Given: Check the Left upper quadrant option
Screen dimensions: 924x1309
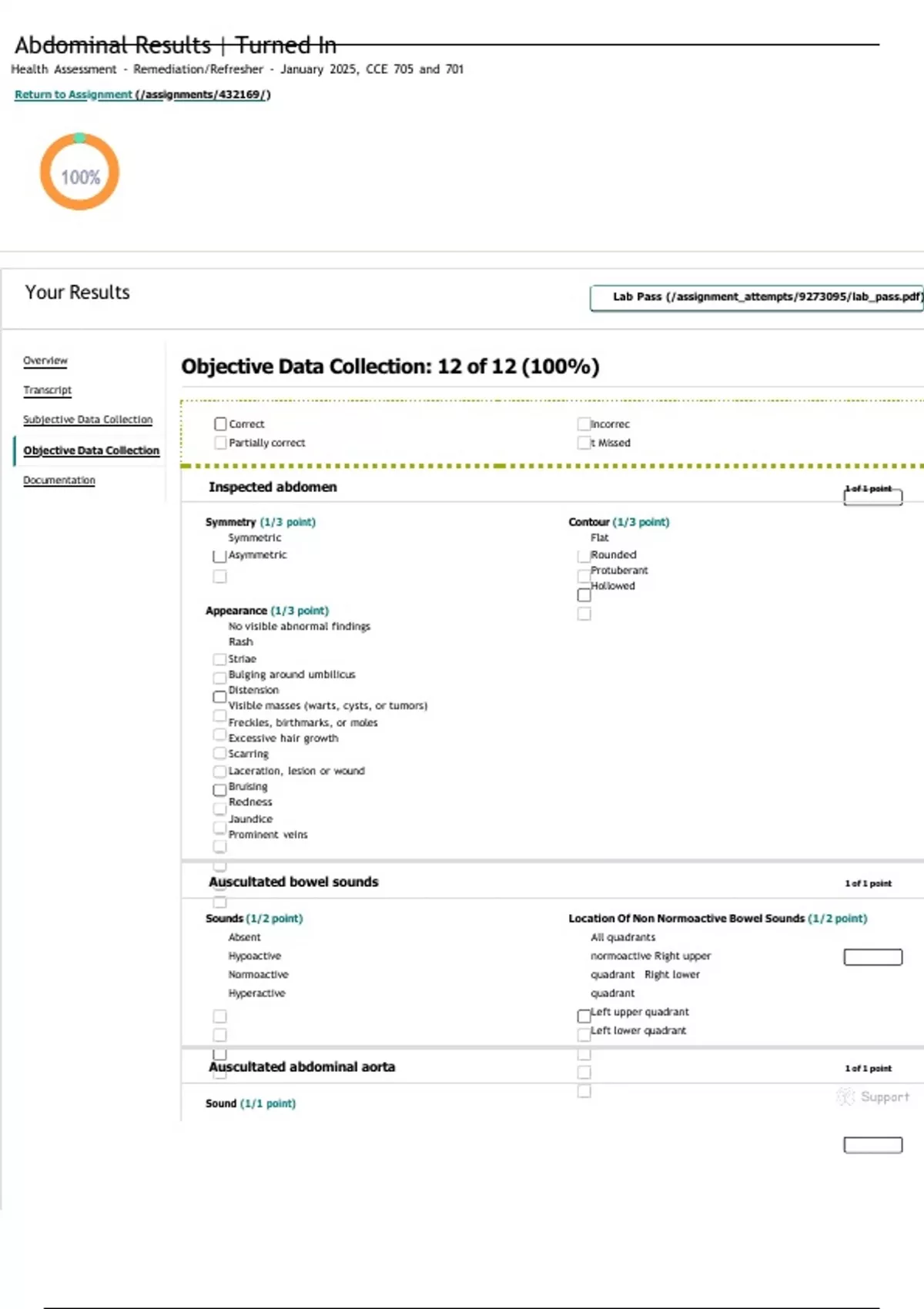Looking at the screenshot, I should click(x=584, y=1016).
